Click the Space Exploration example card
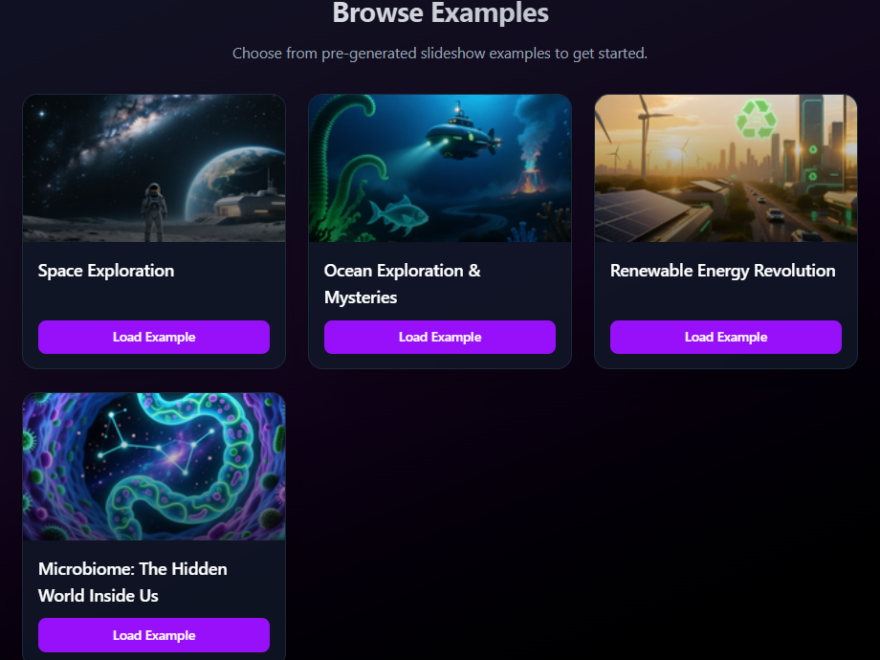 (153, 230)
